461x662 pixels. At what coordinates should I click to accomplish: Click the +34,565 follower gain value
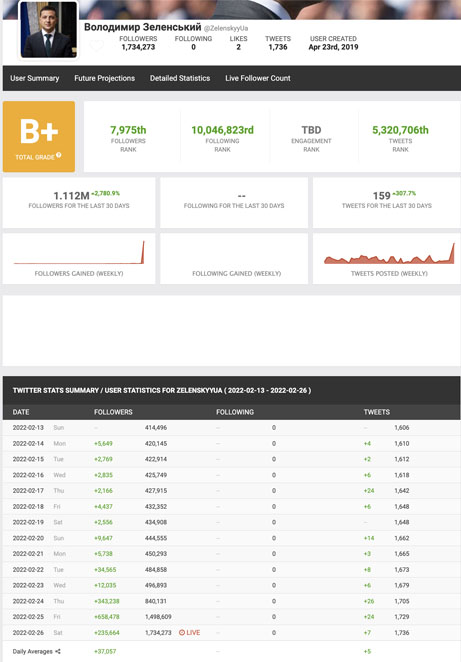[x=105, y=570]
